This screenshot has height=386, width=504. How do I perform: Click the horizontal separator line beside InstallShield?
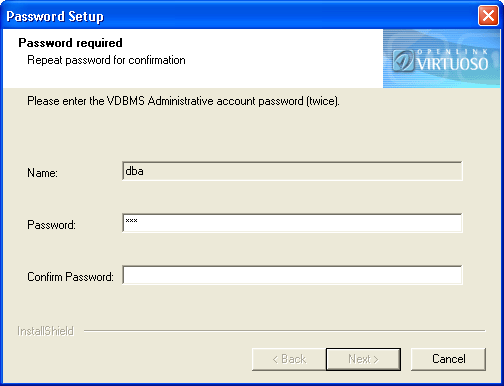coord(285,331)
